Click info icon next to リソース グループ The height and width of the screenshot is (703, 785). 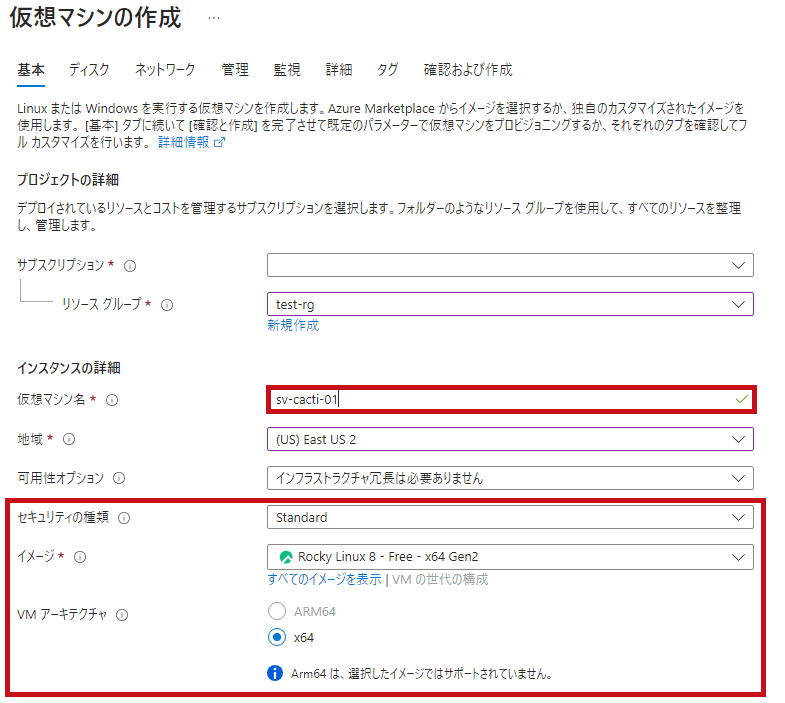[x=167, y=305]
